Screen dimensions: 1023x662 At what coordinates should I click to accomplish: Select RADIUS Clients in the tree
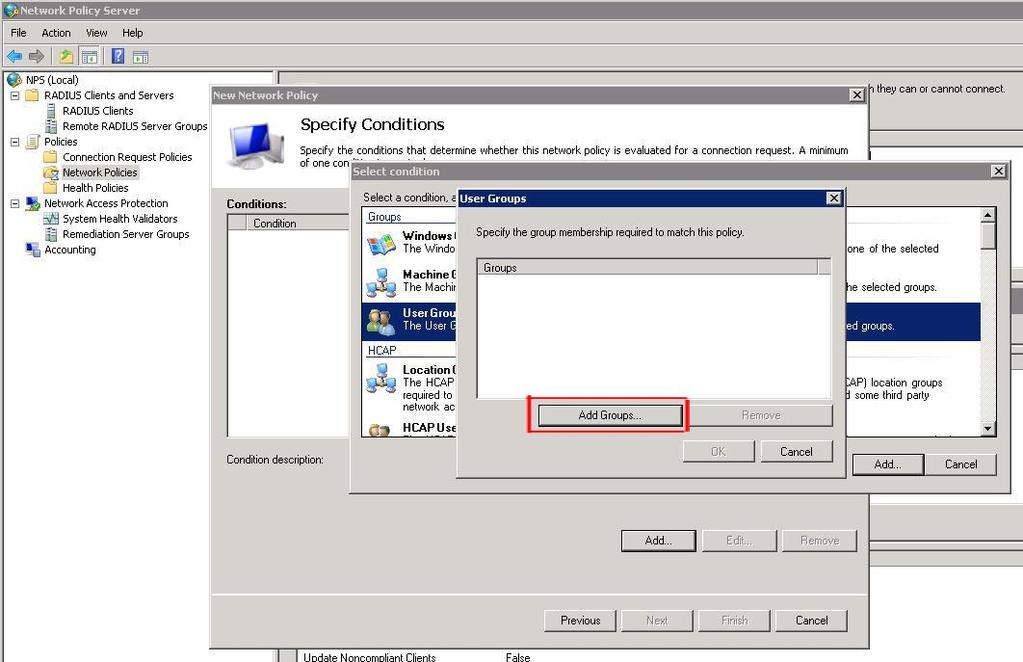click(x=98, y=111)
